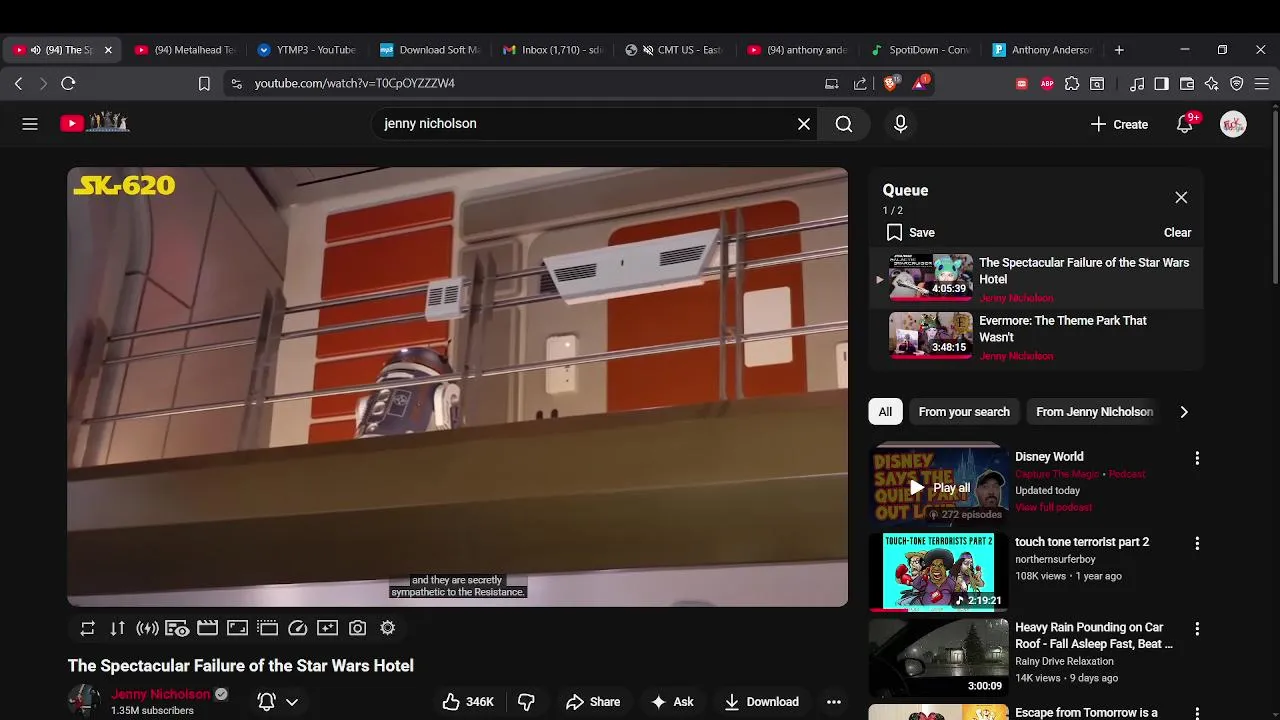The width and height of the screenshot is (1280, 720).
Task: Bookmark this page icon
Action: pyautogui.click(x=204, y=84)
